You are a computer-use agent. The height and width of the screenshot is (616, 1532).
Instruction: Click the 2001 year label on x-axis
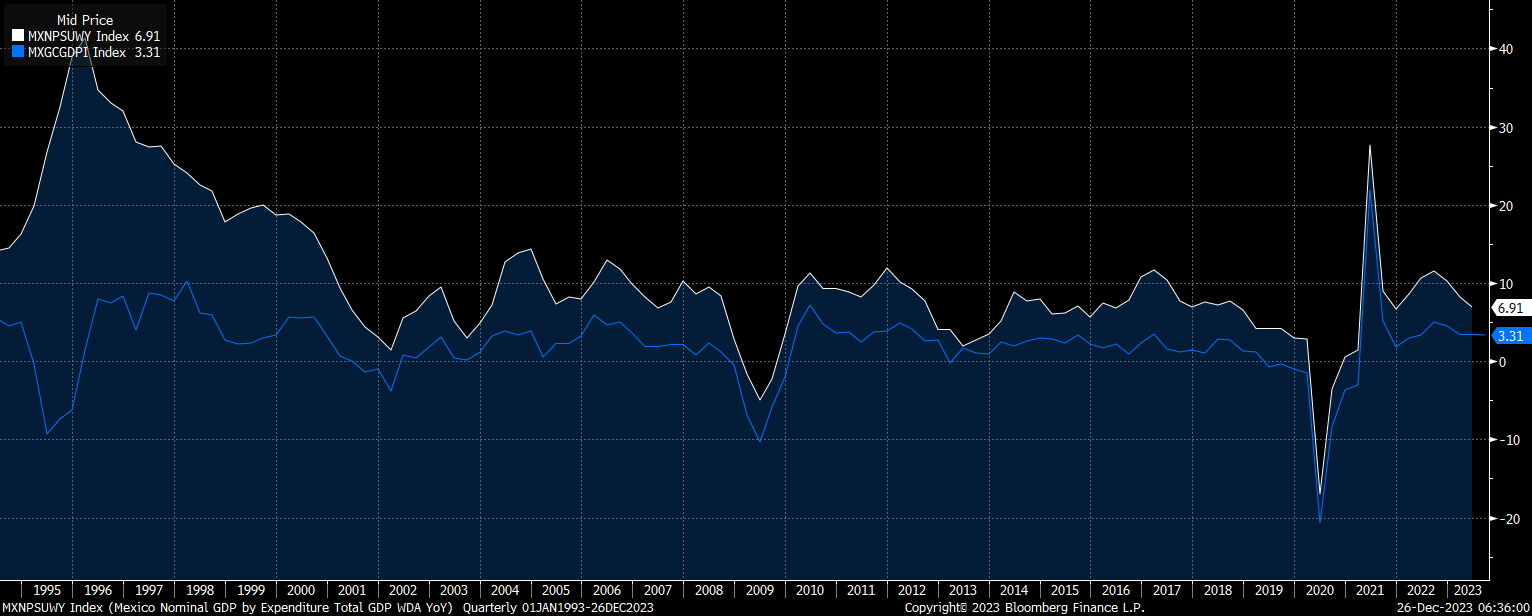[x=352, y=590]
